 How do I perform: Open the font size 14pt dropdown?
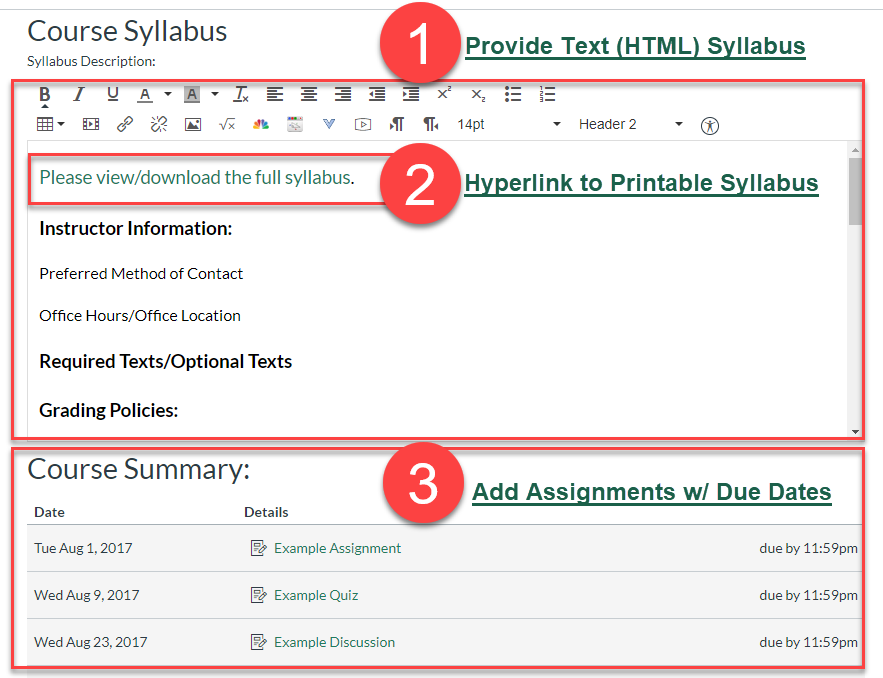pos(509,124)
